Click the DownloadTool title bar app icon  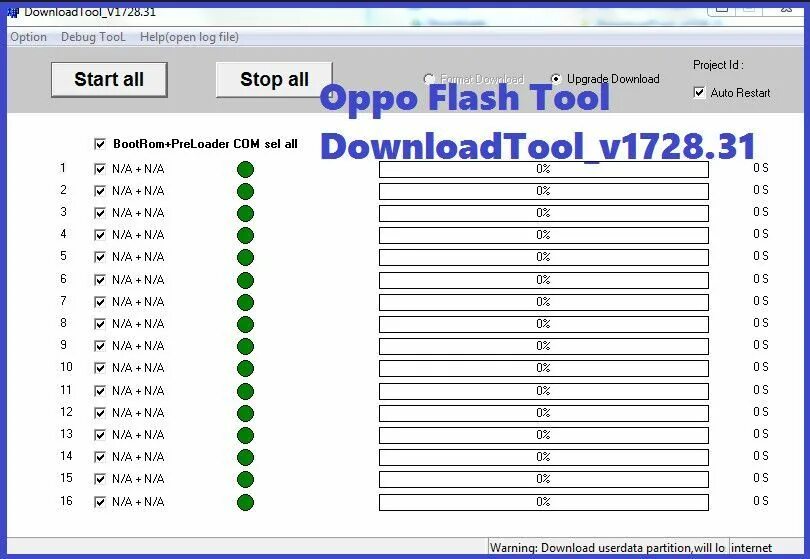point(13,12)
